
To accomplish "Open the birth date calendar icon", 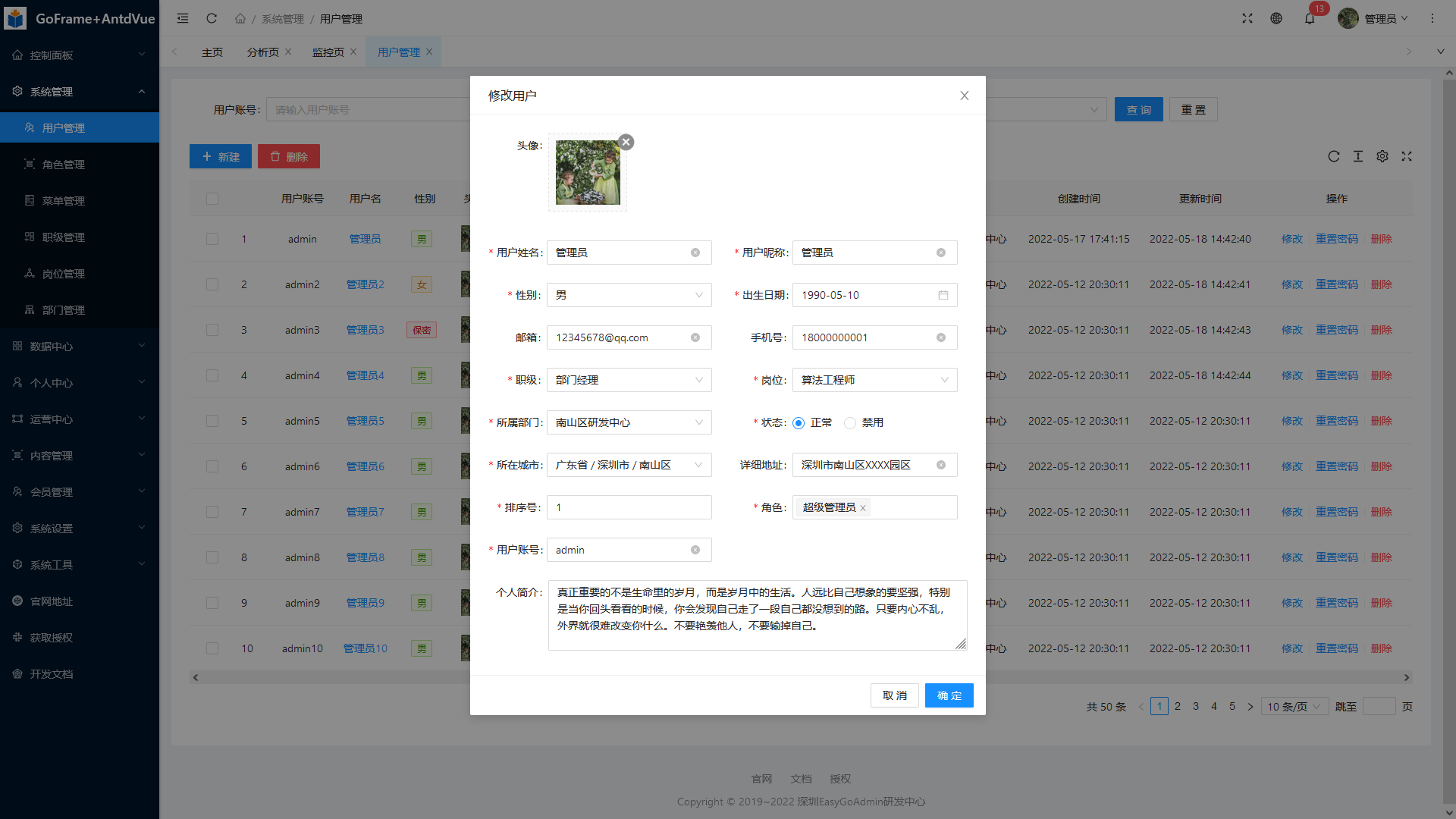I will [x=943, y=295].
